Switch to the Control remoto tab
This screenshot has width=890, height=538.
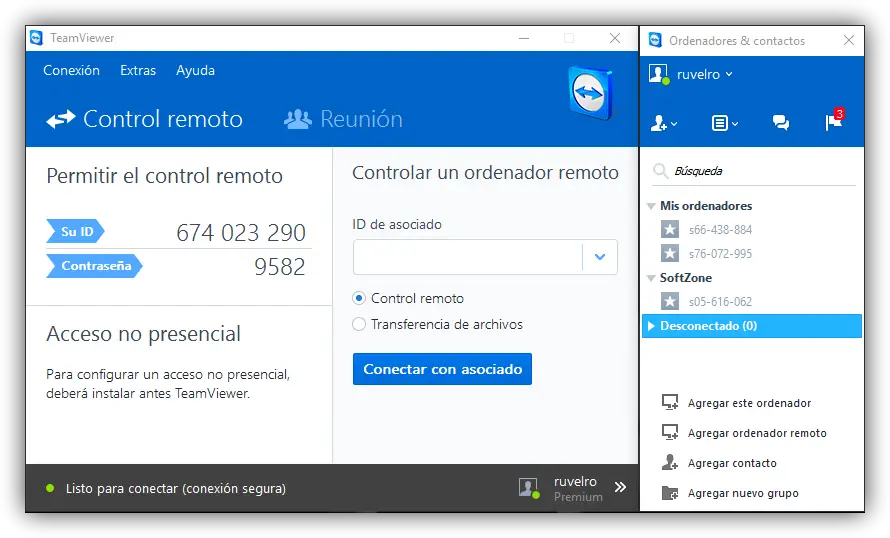[145, 119]
